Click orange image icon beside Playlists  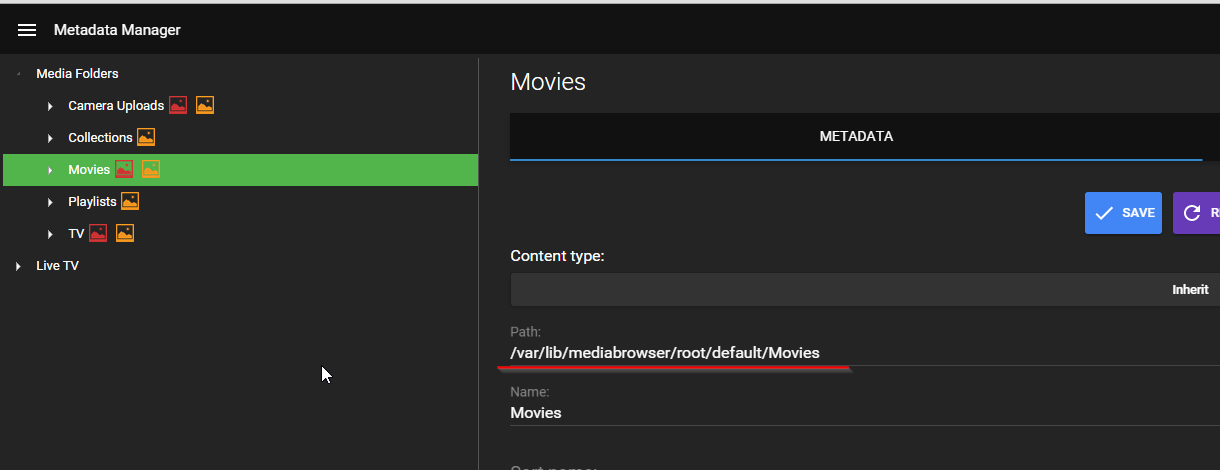click(130, 201)
